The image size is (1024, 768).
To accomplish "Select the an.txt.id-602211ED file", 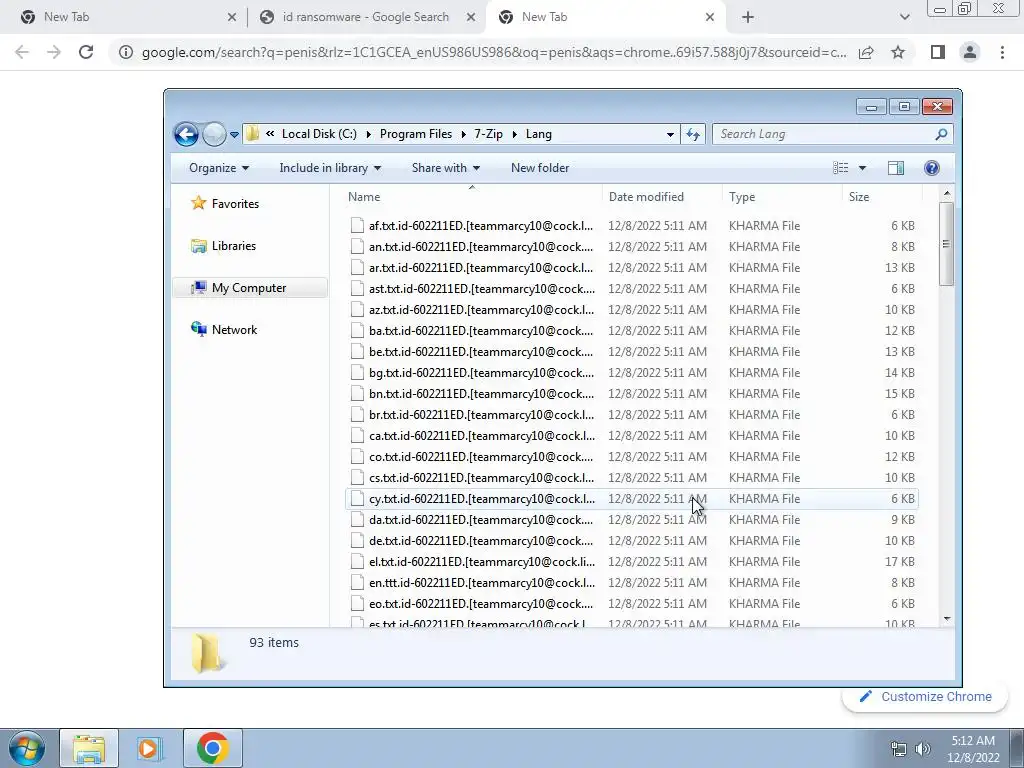I will (632, 247).
